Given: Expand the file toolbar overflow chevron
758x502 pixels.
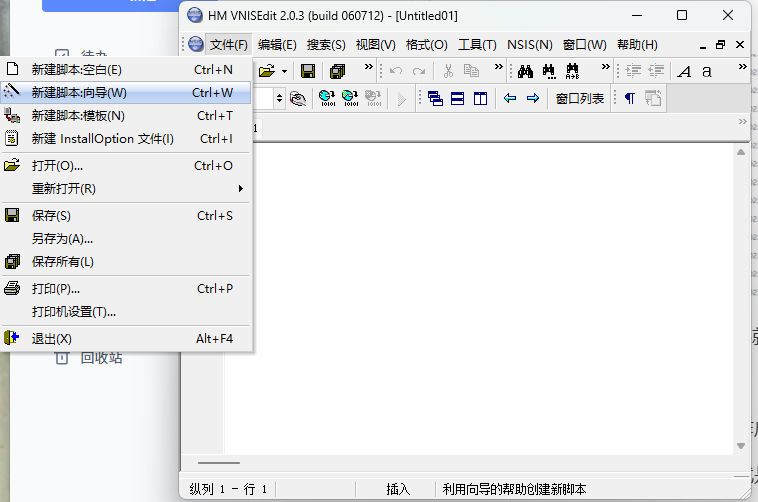Looking at the screenshot, I should tap(368, 67).
